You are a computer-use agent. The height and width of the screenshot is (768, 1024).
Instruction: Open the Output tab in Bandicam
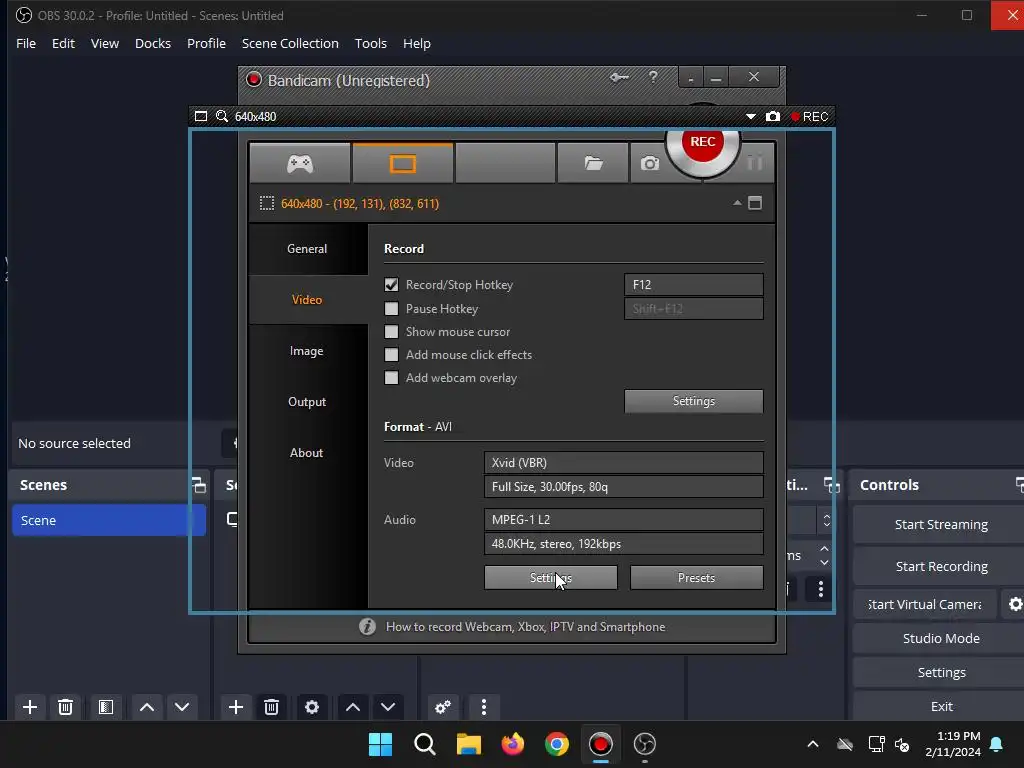point(307,402)
